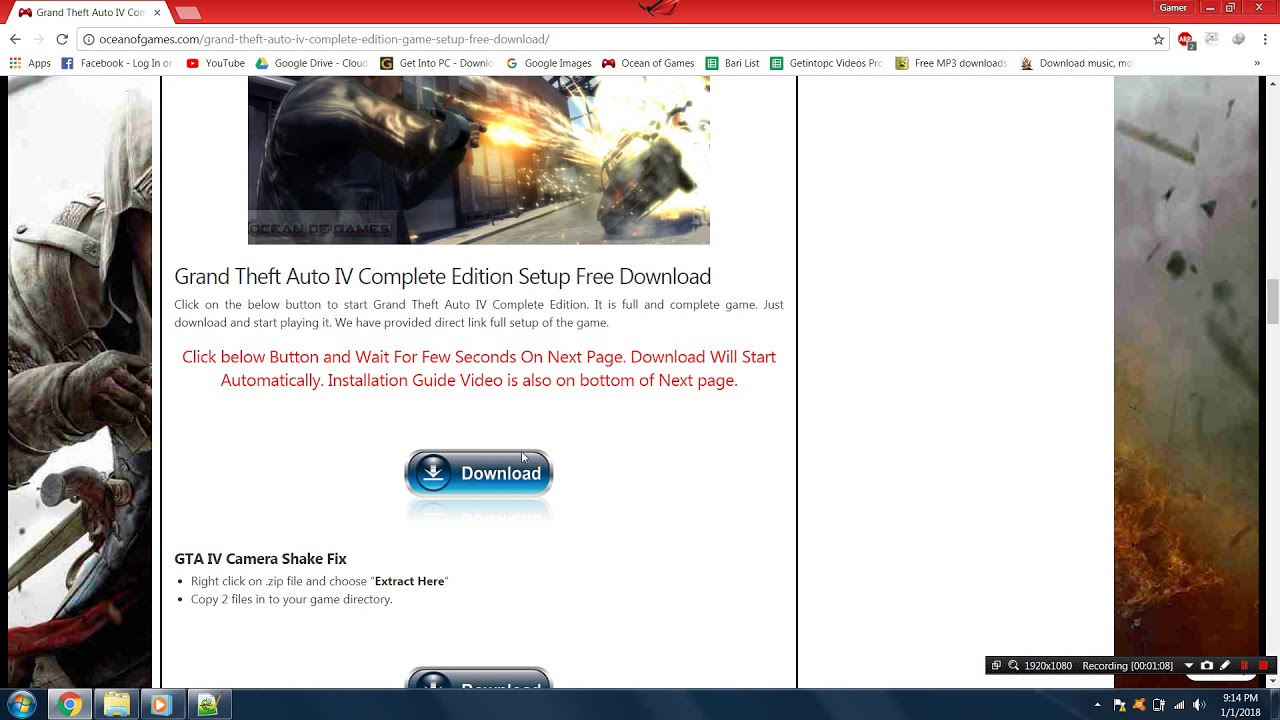Select the recorder pencil draw tool
Screen dimensions: 1280x720
pos(1225,665)
